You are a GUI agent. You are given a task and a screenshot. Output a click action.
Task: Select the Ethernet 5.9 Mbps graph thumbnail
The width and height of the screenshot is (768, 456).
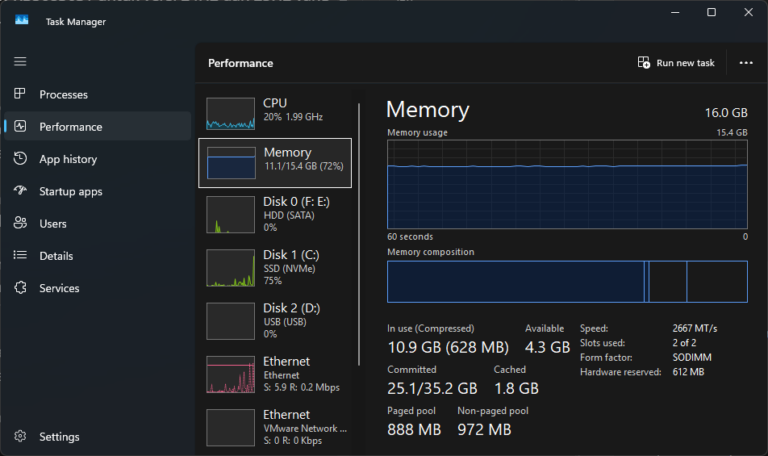pyautogui.click(x=230, y=375)
